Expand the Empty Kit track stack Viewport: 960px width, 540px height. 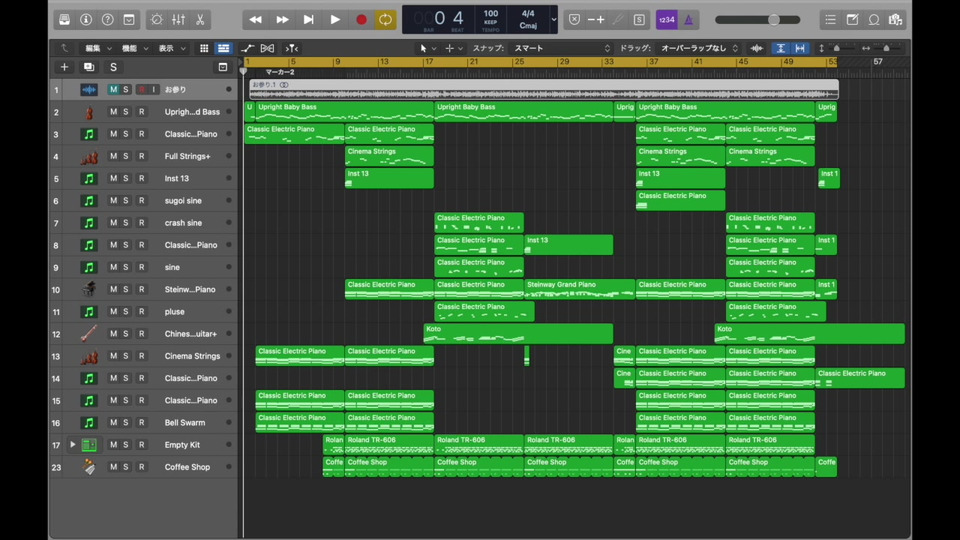pos(72,444)
